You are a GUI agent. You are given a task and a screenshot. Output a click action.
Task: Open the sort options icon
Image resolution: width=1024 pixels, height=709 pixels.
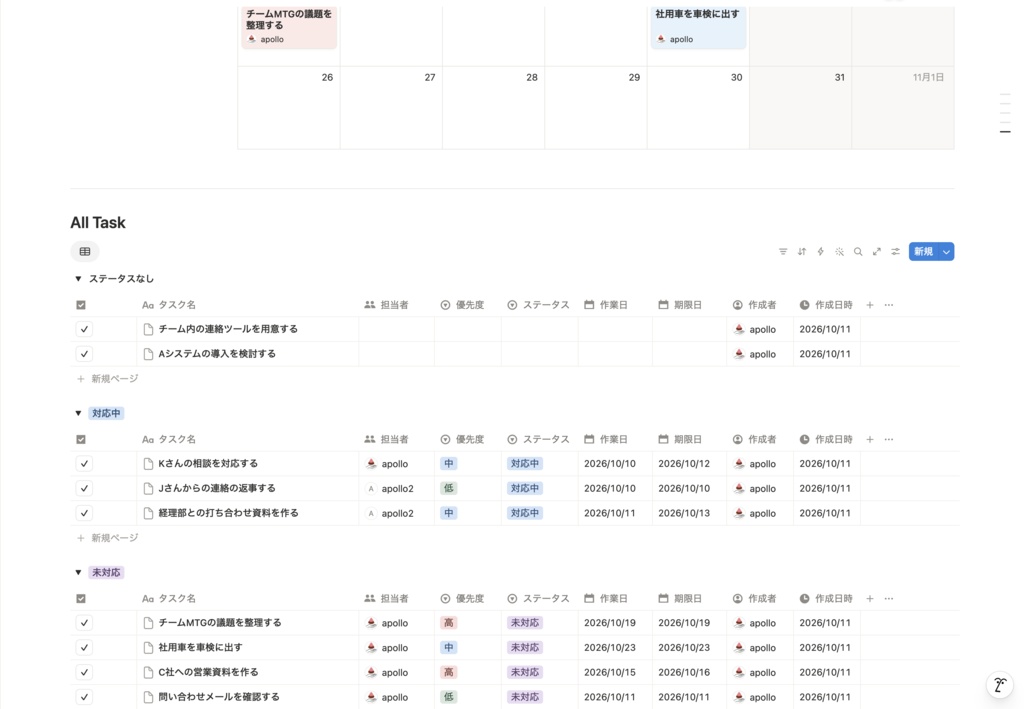[x=802, y=251]
